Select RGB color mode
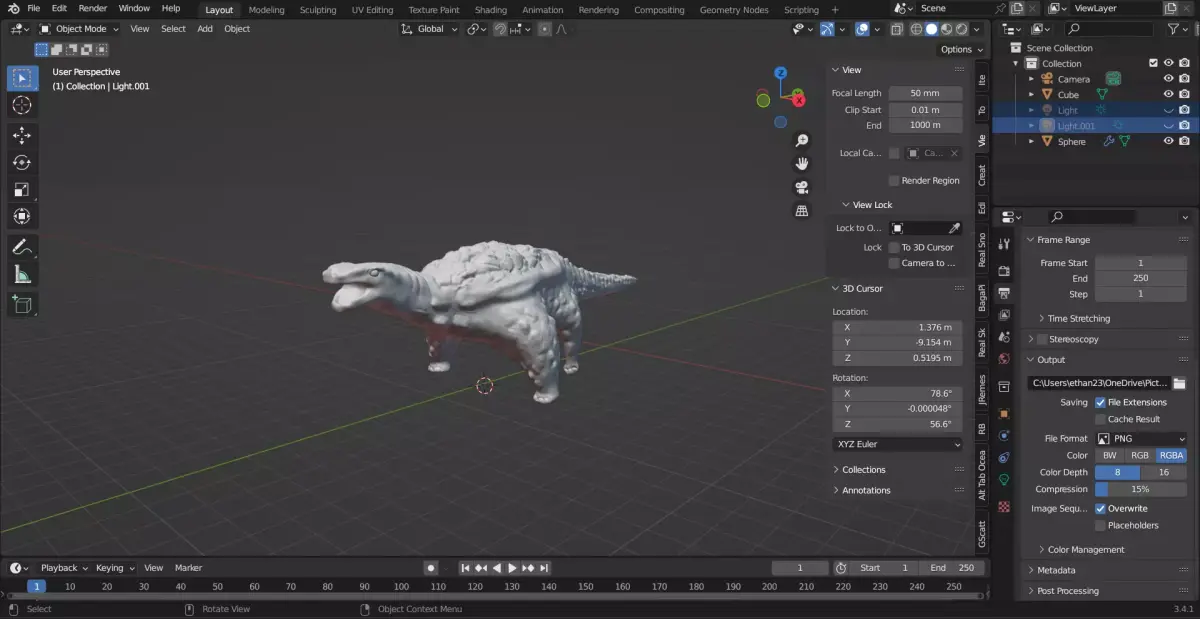 click(x=1140, y=455)
